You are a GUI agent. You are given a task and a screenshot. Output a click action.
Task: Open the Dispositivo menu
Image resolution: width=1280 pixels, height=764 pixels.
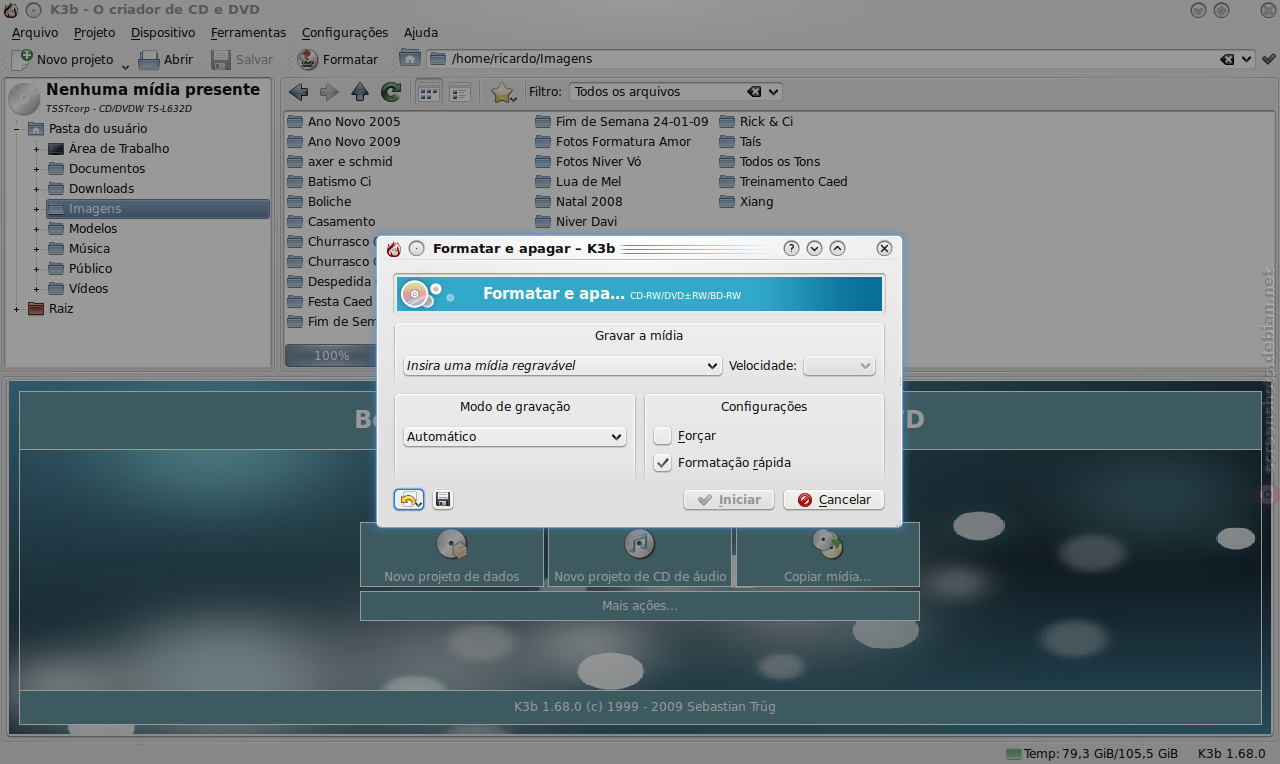pos(163,32)
